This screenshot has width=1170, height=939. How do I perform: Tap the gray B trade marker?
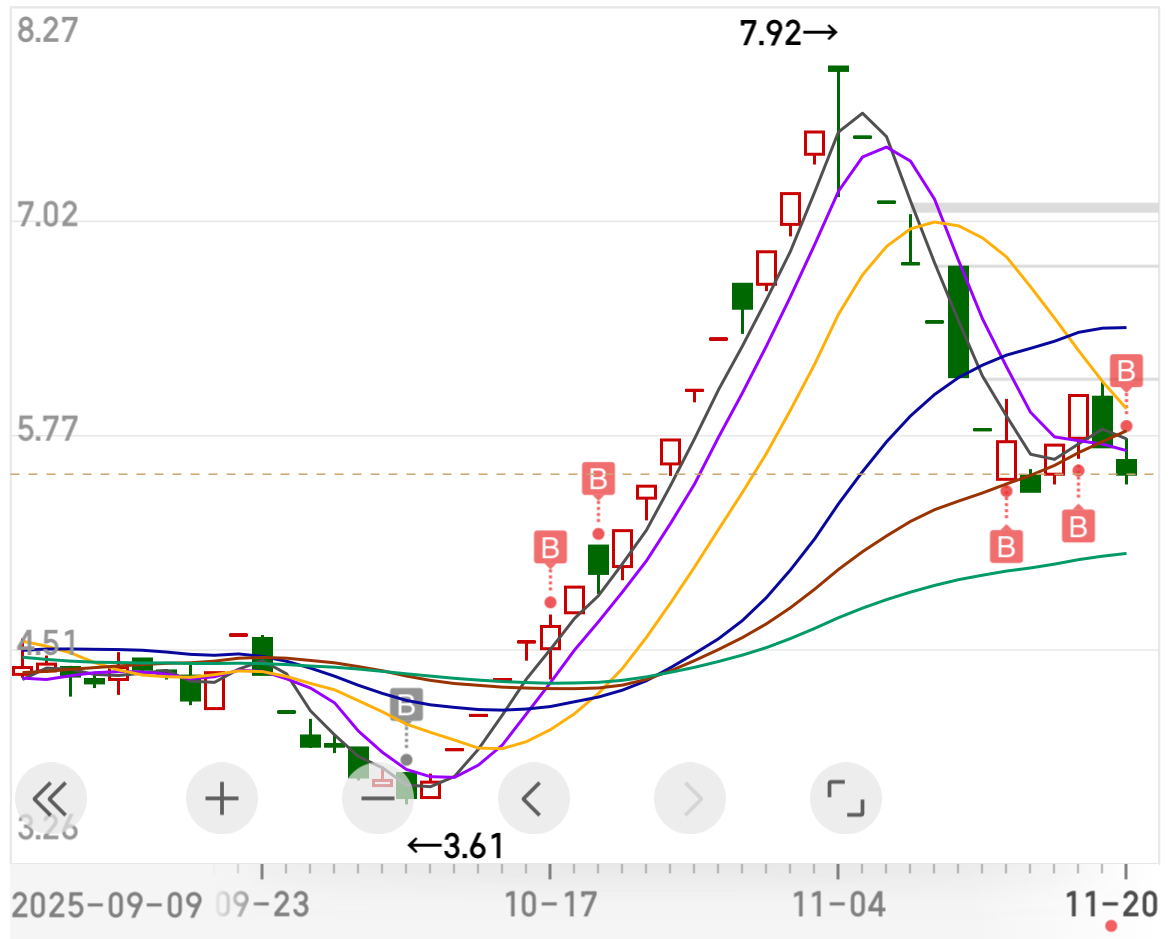click(x=406, y=705)
